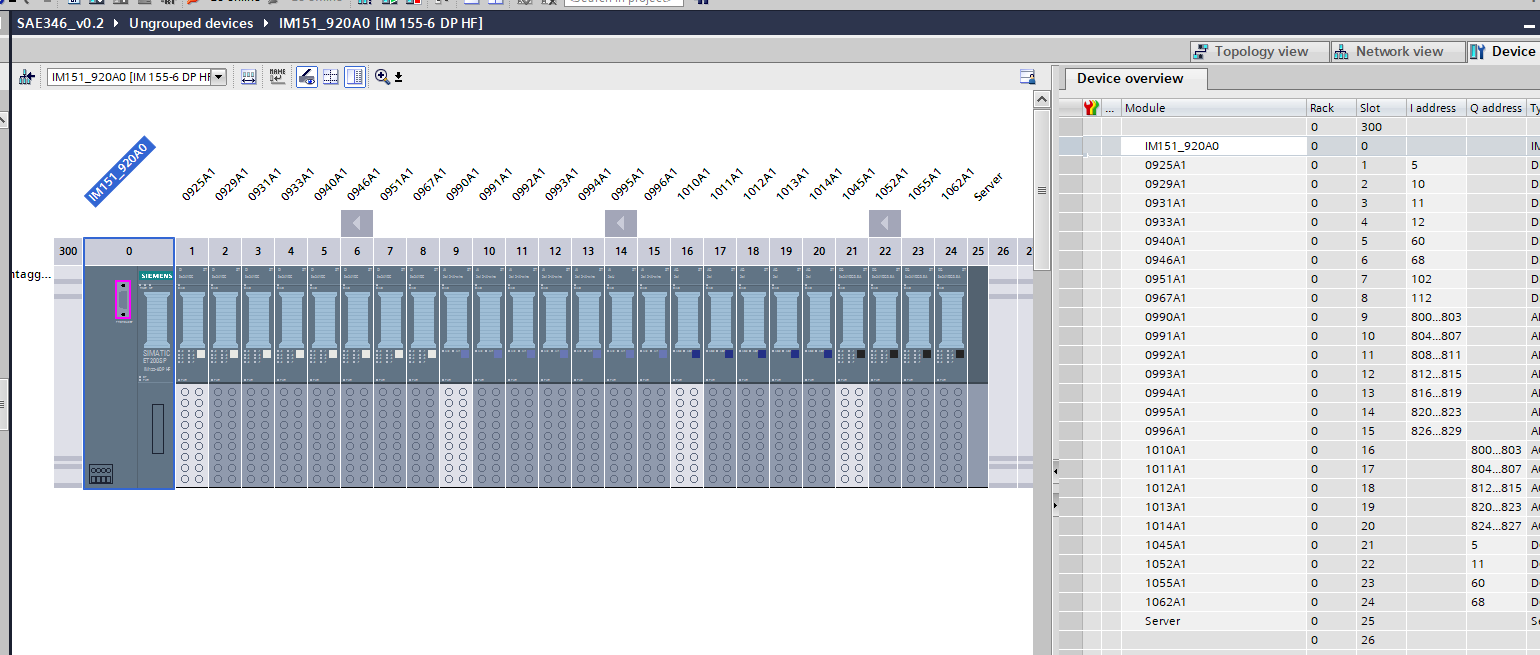Screen dimensions: 1540x655
Task: Click the Module column header
Action: [x=1214, y=108]
